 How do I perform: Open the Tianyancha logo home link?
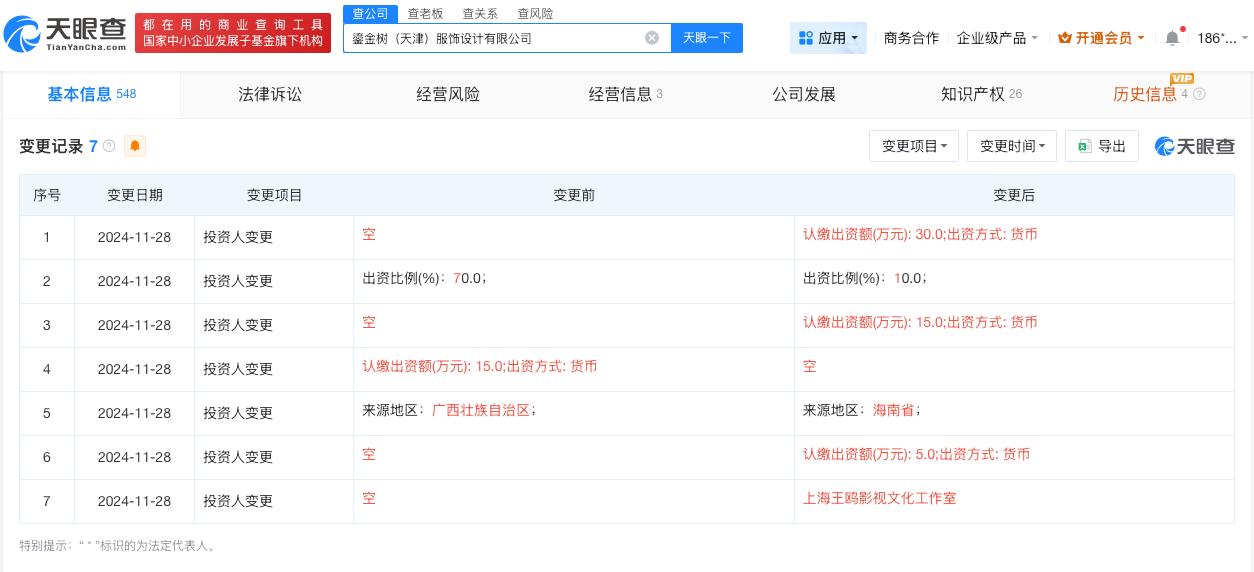(x=65, y=36)
